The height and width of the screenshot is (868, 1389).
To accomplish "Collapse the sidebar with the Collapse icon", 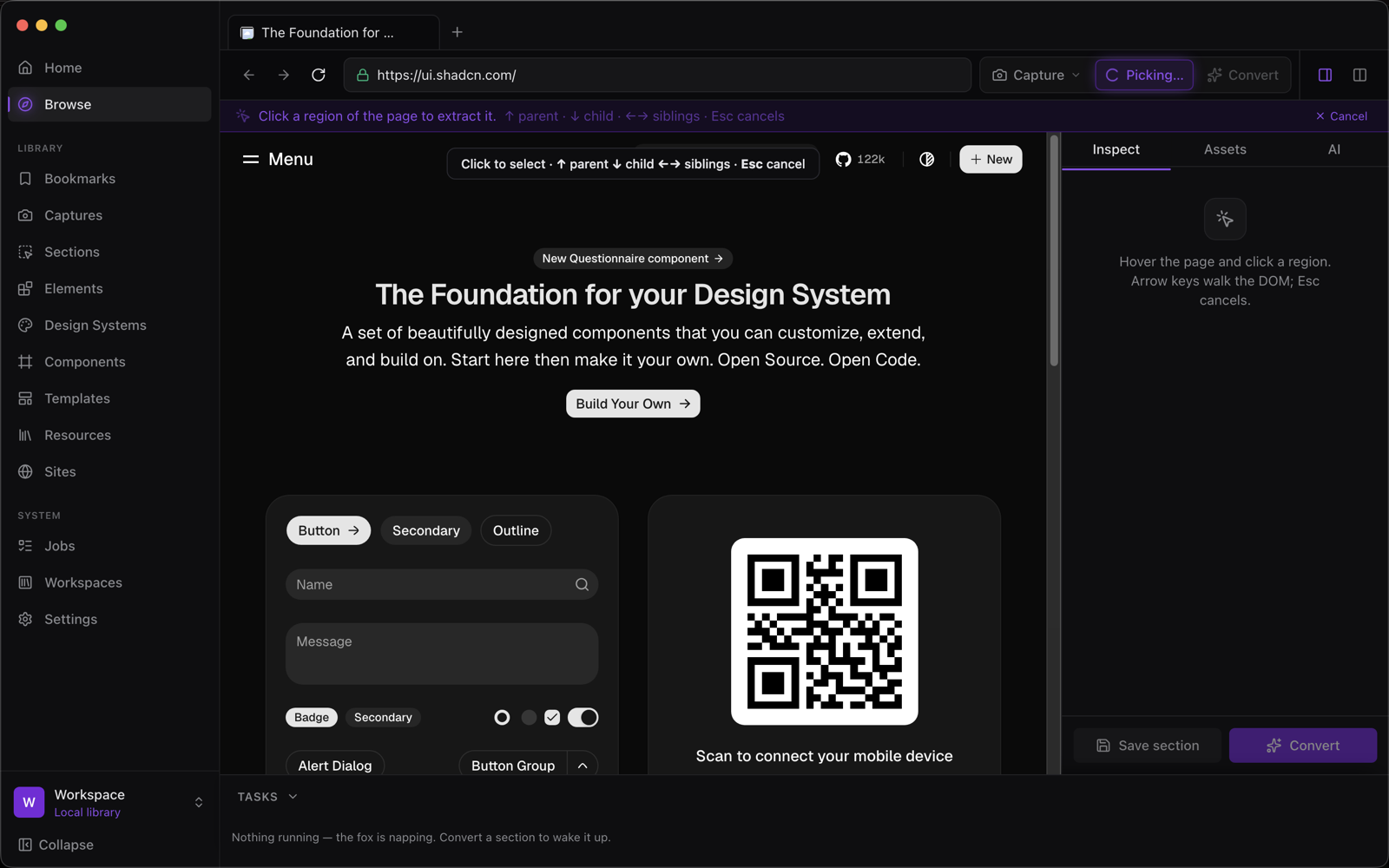I will (26, 845).
